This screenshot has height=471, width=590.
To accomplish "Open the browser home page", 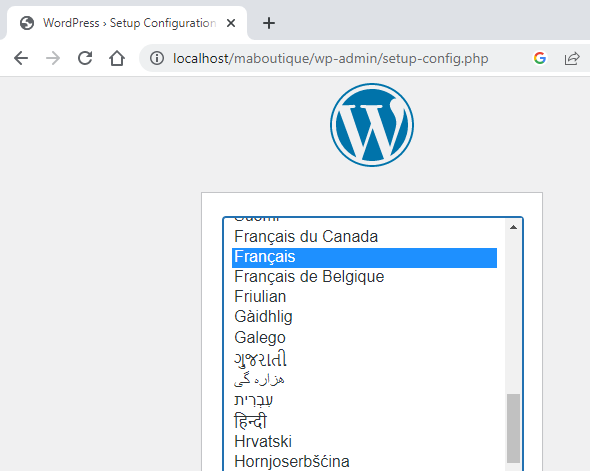I will tap(117, 58).
